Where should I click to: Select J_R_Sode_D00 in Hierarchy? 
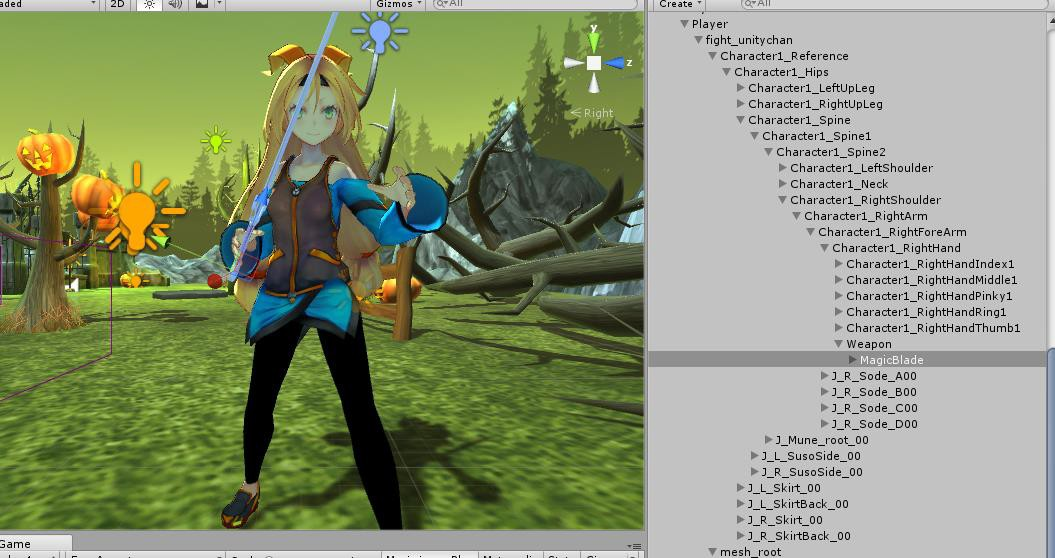874,424
